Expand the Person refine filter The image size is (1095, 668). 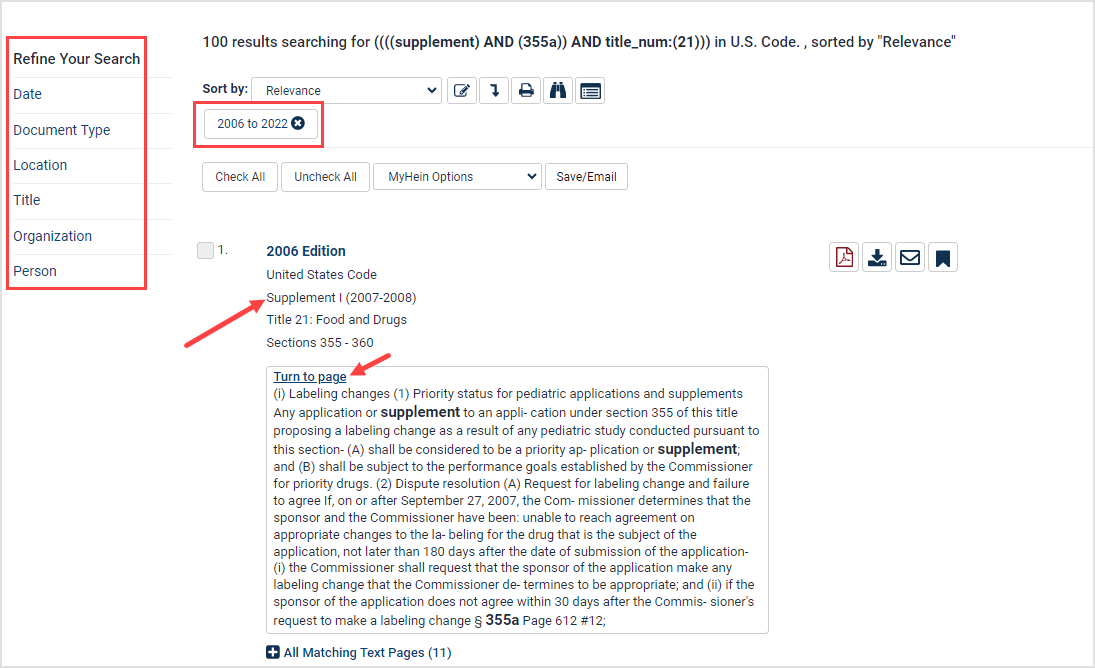35,271
